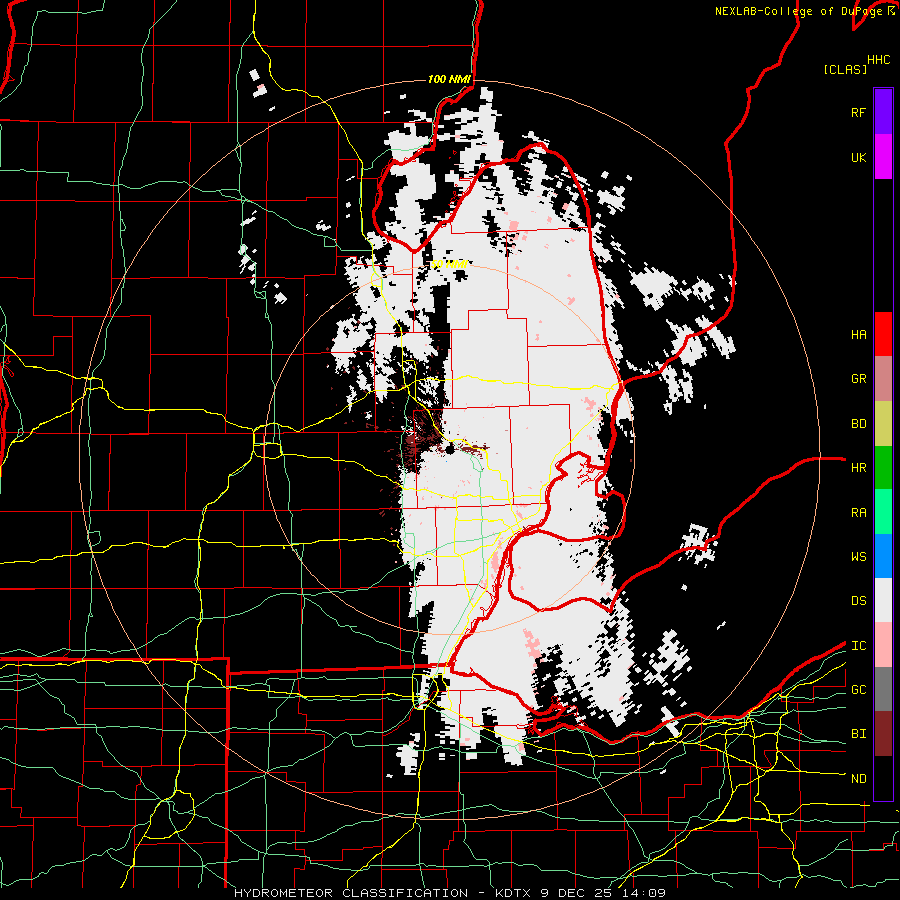This screenshot has height=900, width=900.
Task: Select the BD yellow legend block
Action: click(x=883, y=424)
